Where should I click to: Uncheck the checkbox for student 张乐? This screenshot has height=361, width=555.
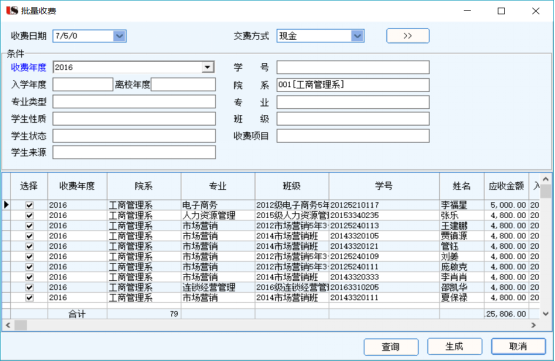[29, 215]
